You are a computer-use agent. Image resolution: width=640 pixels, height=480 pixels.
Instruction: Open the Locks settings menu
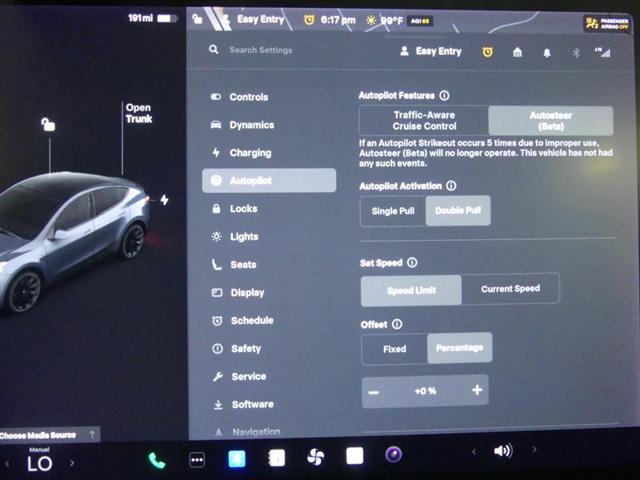point(269,209)
